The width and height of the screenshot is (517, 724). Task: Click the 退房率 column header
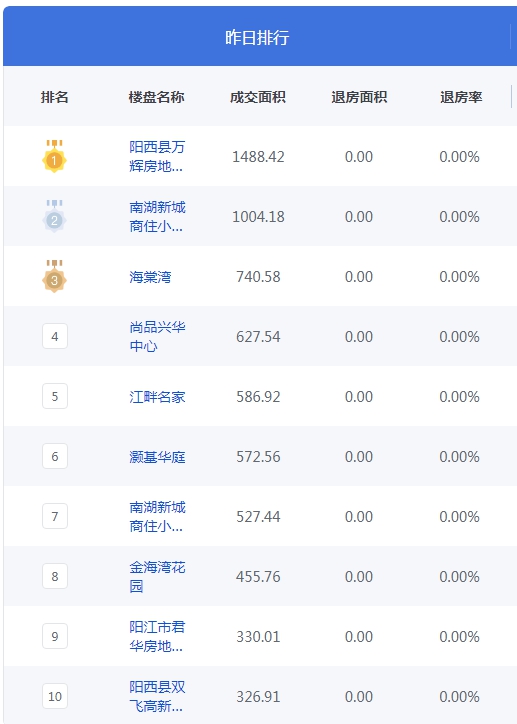461,97
